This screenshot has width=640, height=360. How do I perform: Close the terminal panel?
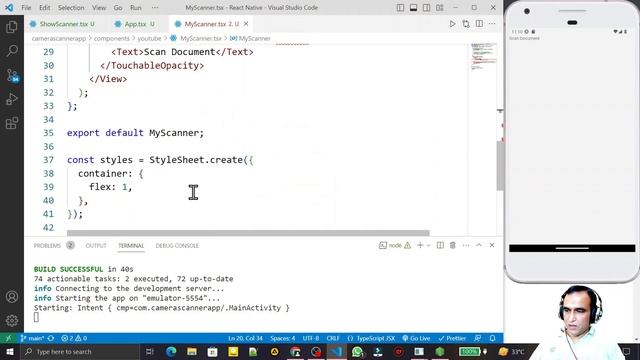[x=492, y=245]
